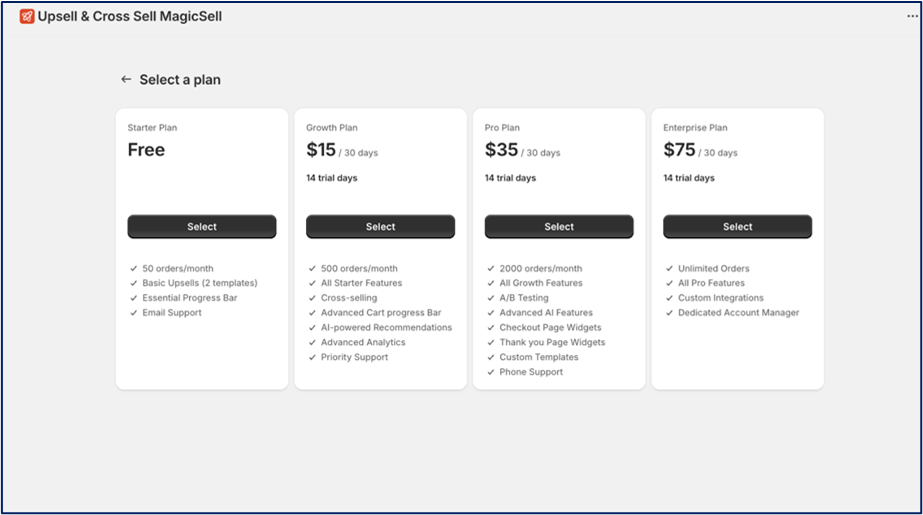
Task: Click the Upsell & Cross Sell MagicSell title
Action: pyautogui.click(x=130, y=16)
